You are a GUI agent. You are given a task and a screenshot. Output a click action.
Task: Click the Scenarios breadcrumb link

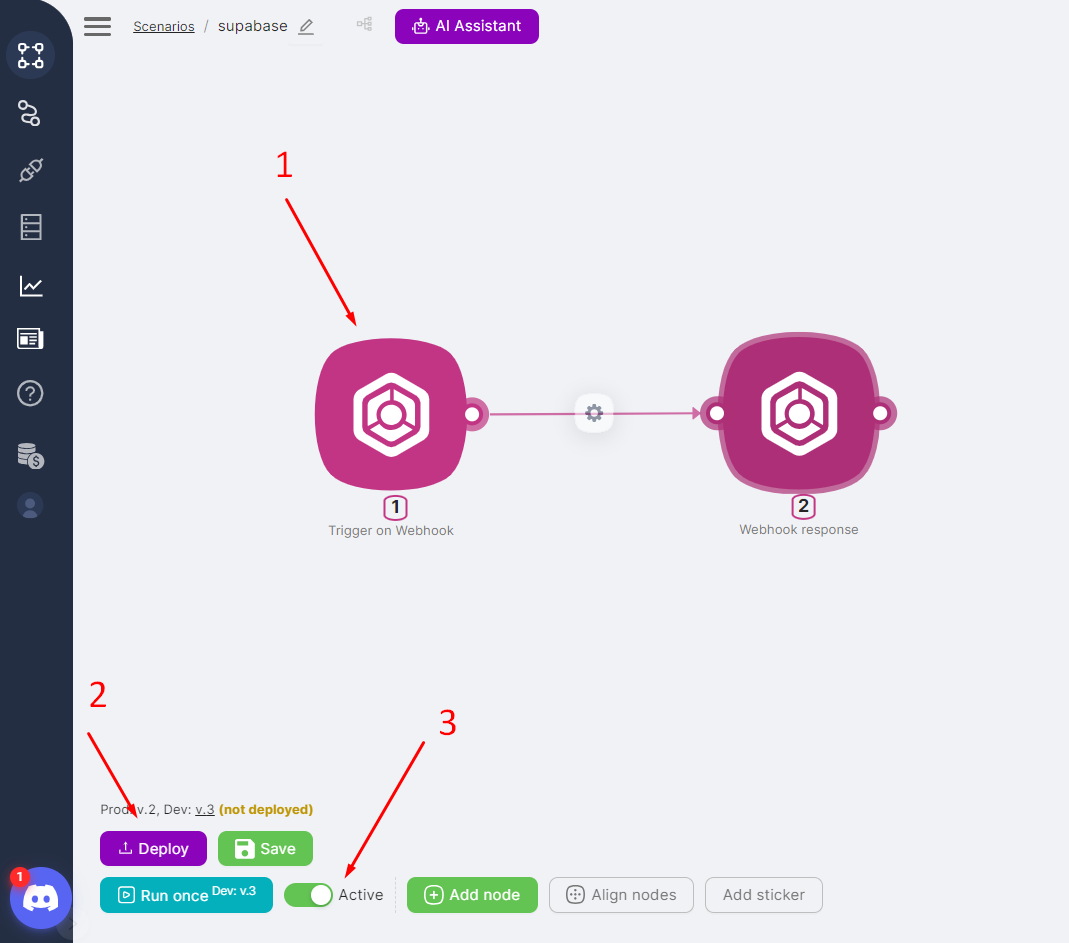pos(164,27)
